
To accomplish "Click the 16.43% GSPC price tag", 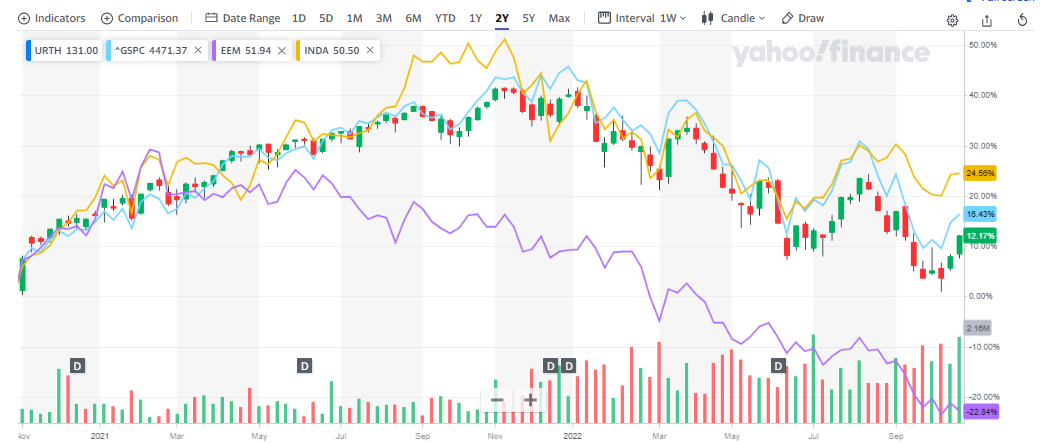I will pos(979,214).
